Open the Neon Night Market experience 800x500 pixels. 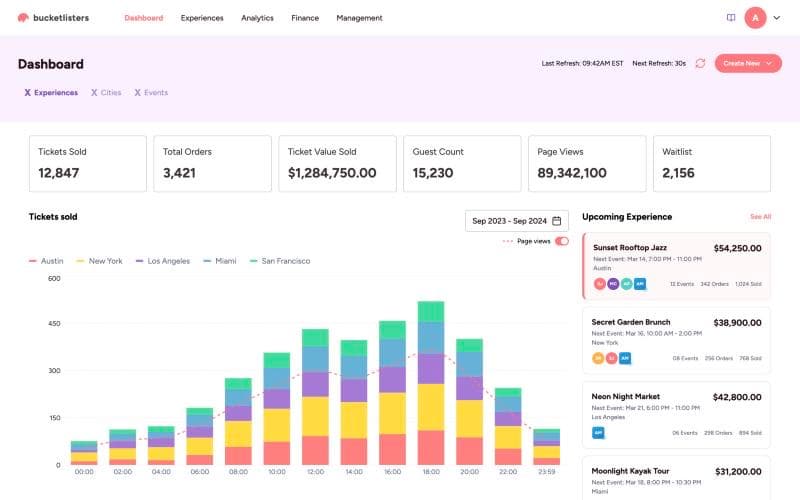(677, 415)
